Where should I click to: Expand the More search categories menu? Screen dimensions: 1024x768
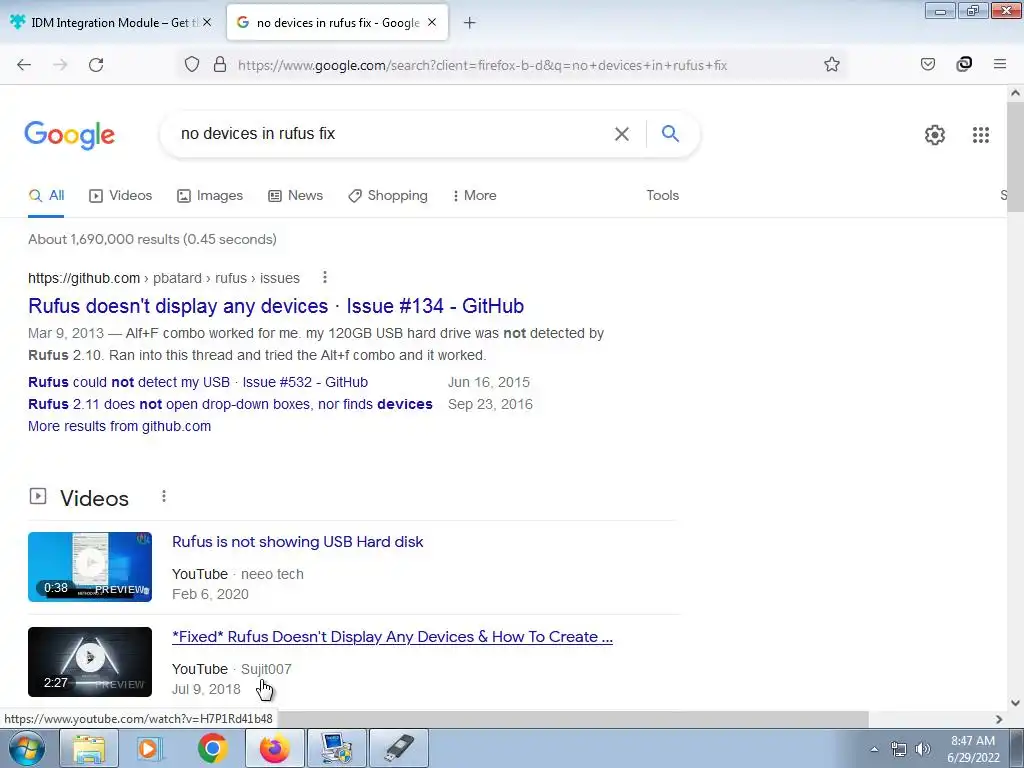[x=475, y=195]
